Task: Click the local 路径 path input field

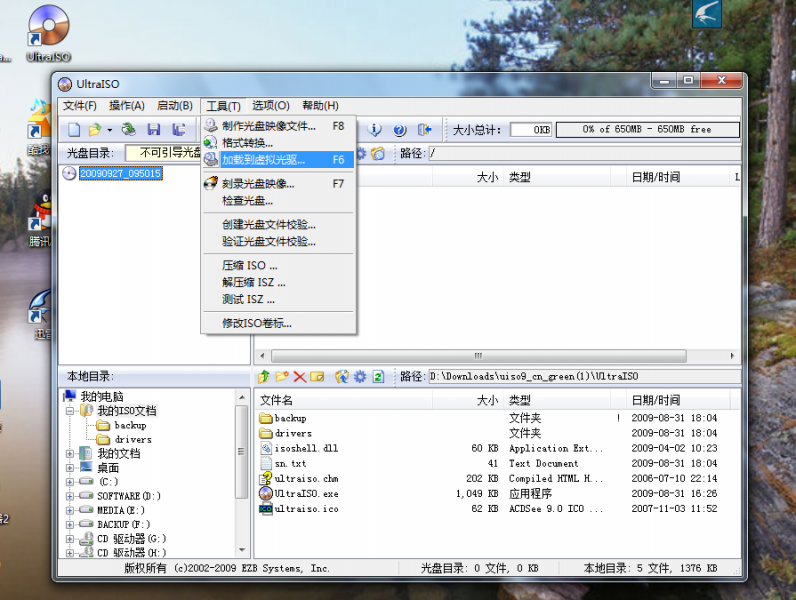Action: point(584,377)
